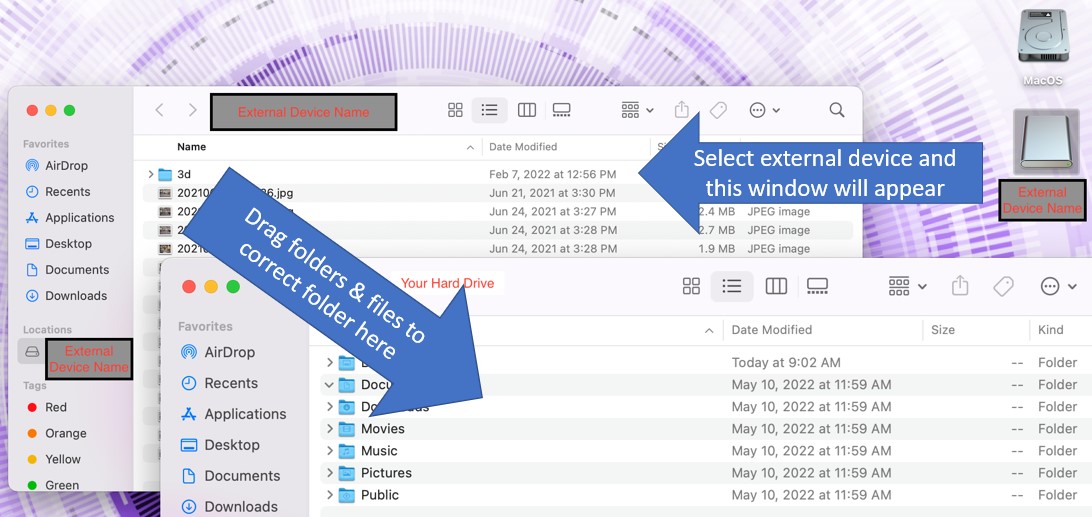Click the Share icon in back Finder toolbar
Image resolution: width=1092 pixels, height=517 pixels.
682,110
